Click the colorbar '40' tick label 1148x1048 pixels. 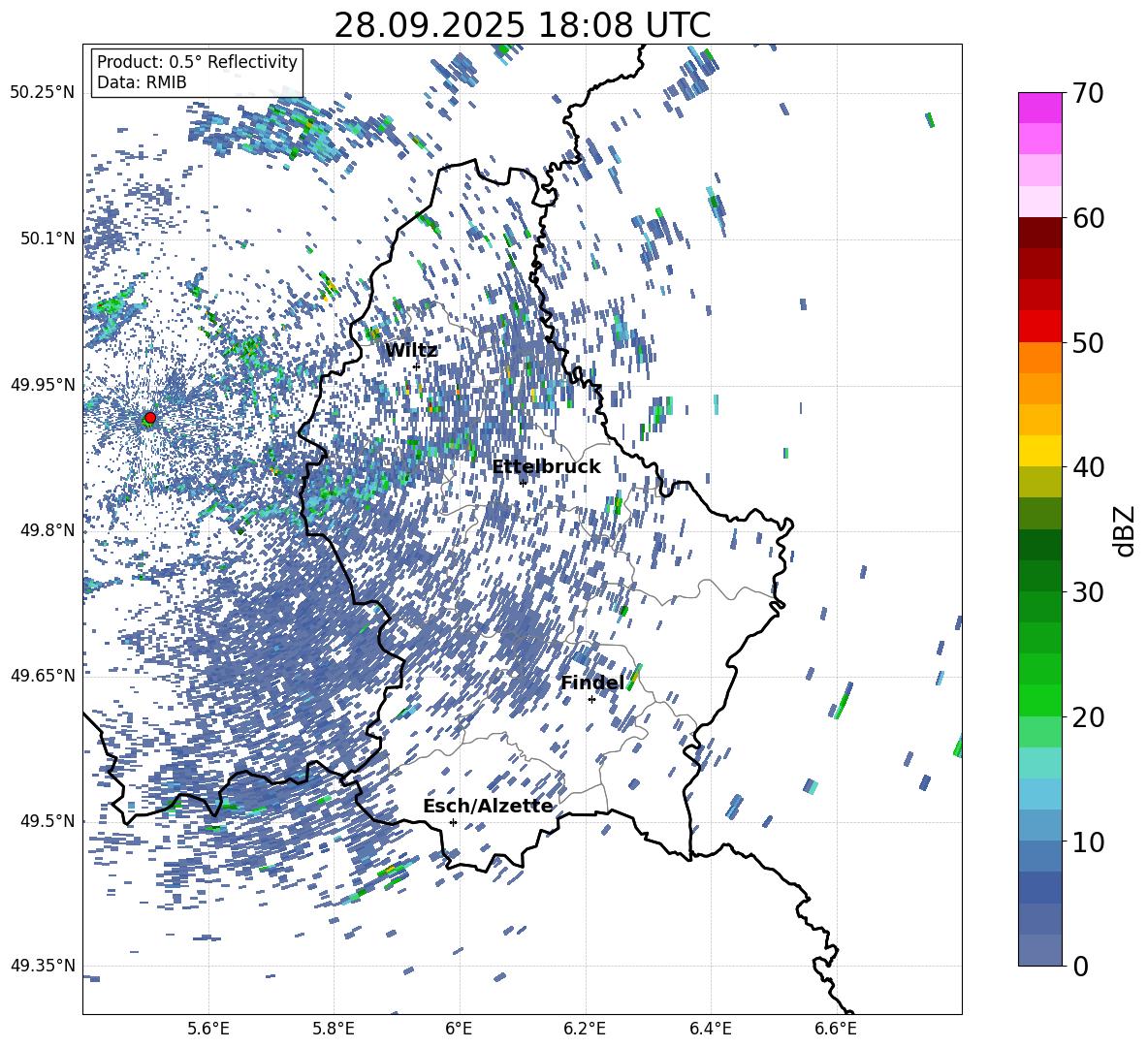click(1089, 467)
